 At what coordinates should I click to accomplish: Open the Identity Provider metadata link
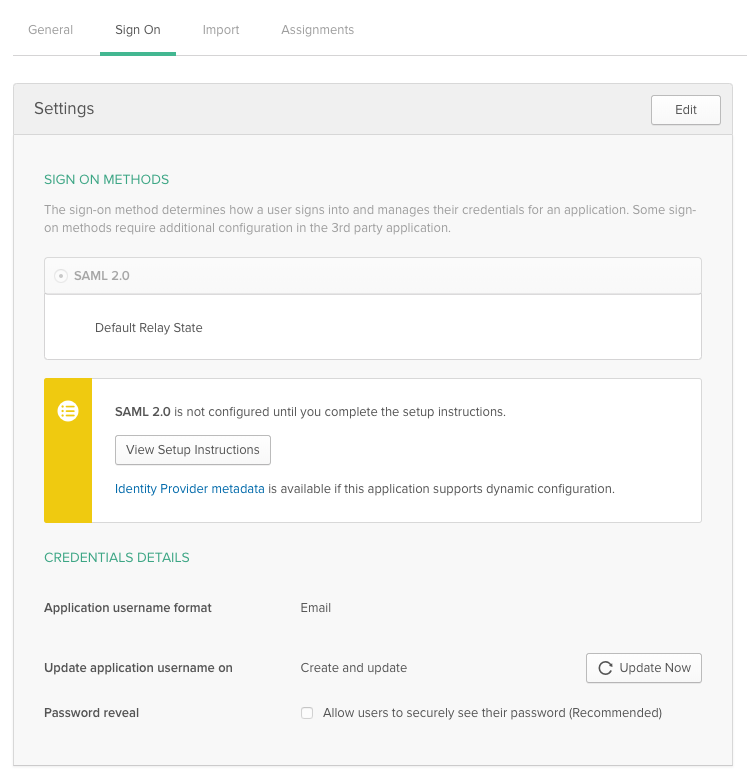[x=189, y=488]
